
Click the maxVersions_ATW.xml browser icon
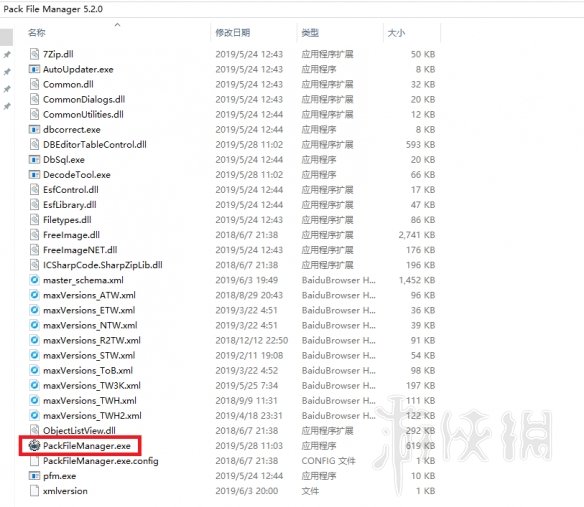(x=34, y=295)
